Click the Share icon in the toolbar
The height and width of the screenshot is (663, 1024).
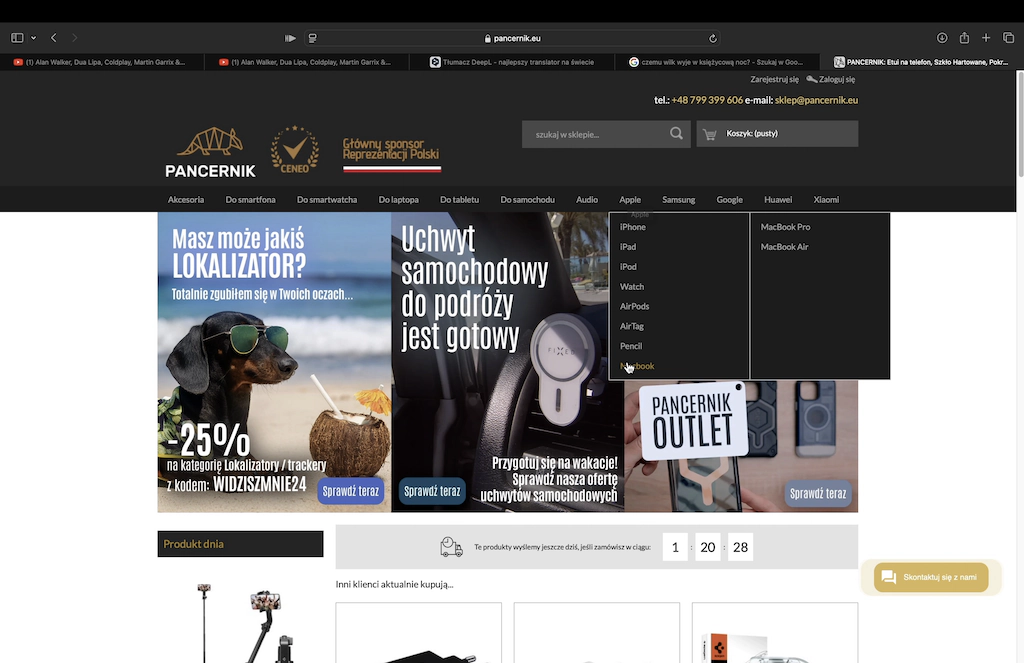point(964,38)
